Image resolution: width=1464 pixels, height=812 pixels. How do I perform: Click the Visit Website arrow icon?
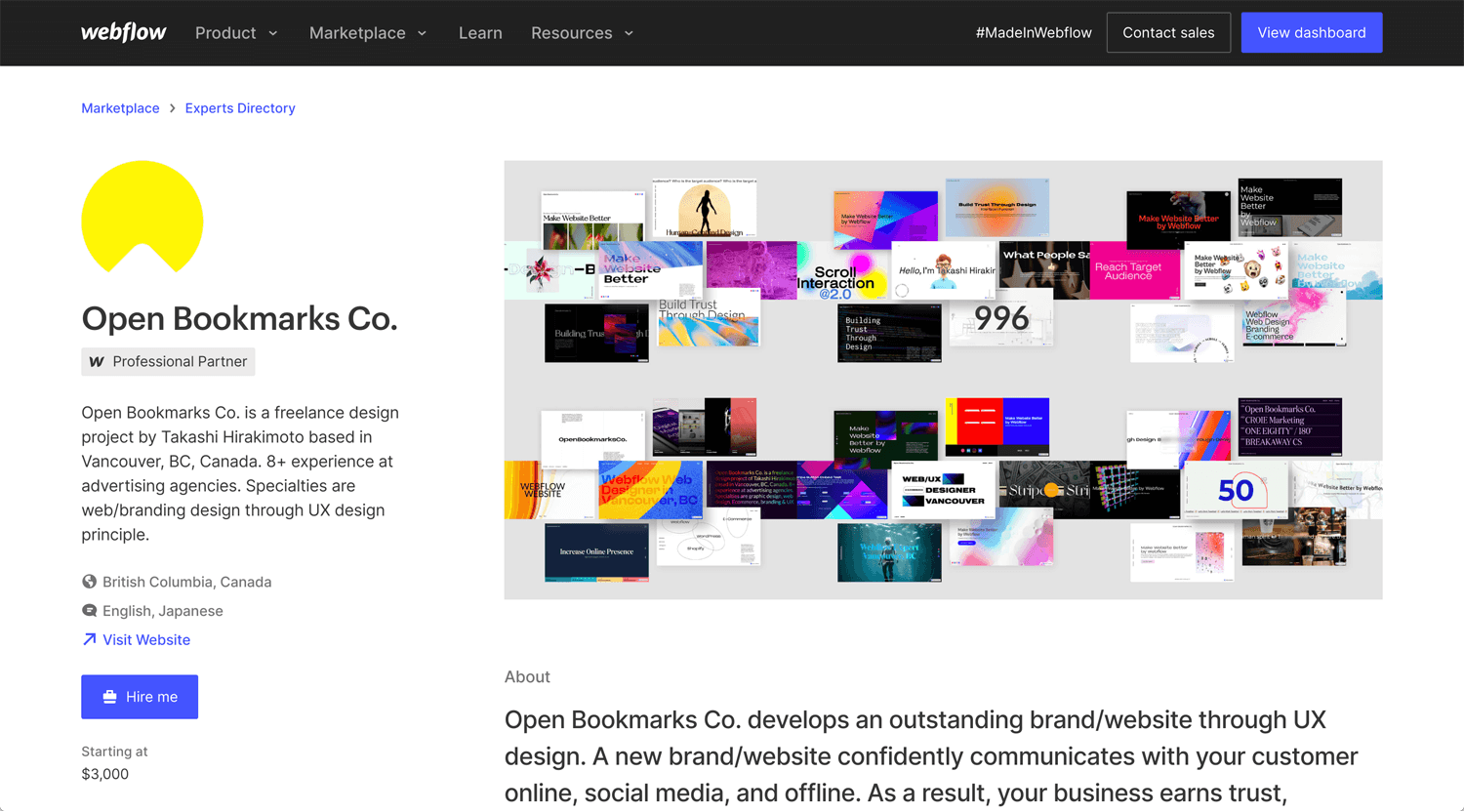point(89,639)
